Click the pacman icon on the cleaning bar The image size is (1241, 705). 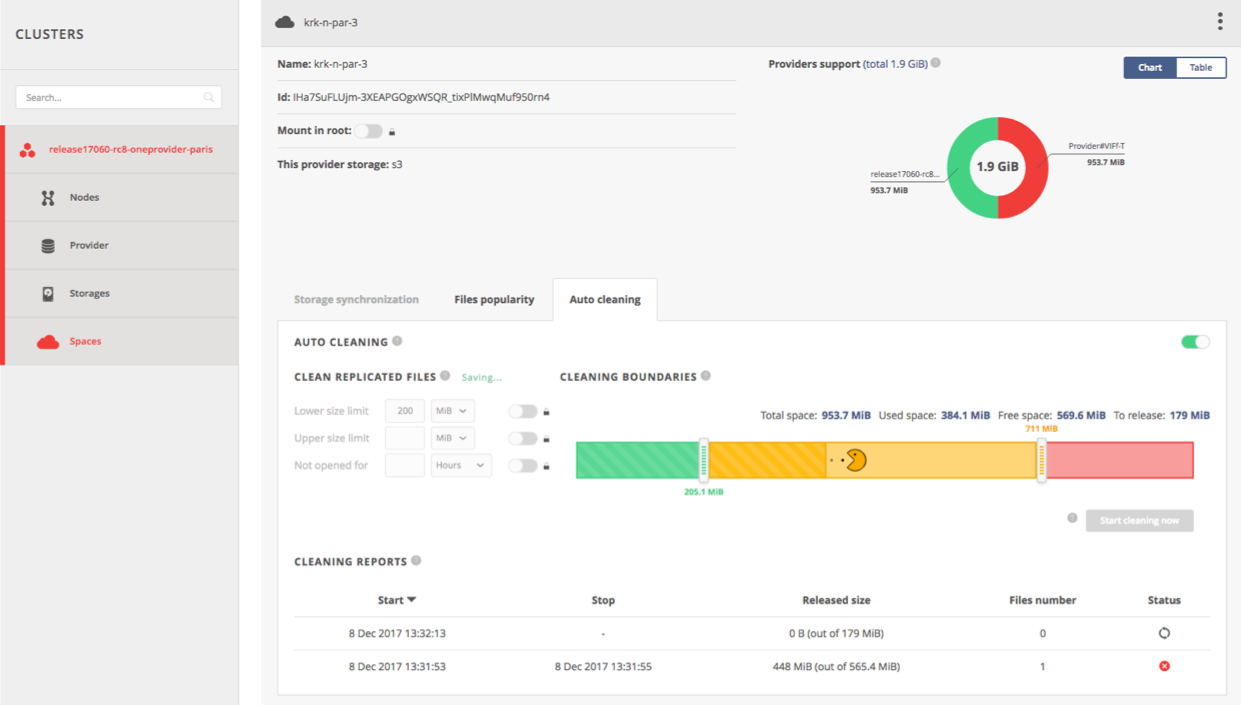tap(855, 461)
